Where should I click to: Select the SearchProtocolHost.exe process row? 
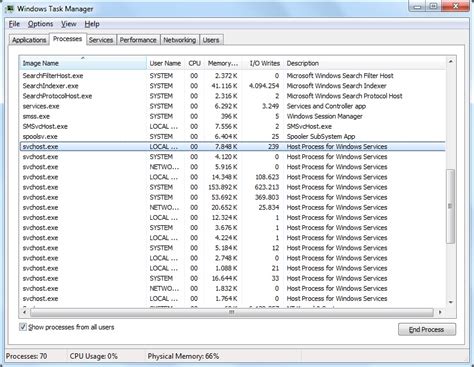[233, 96]
